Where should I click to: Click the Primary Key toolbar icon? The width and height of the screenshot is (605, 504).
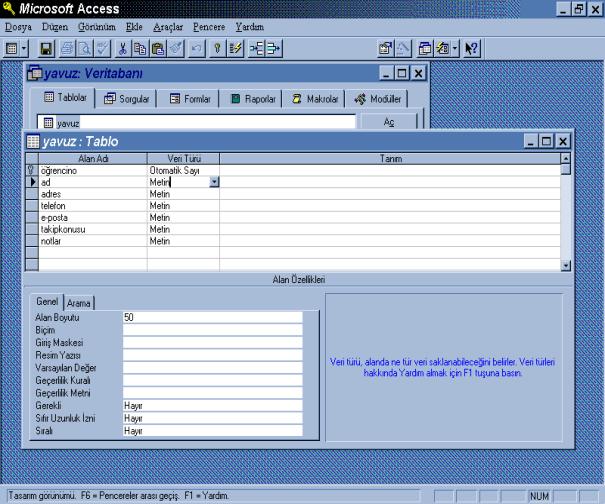pyautogui.click(x=216, y=47)
